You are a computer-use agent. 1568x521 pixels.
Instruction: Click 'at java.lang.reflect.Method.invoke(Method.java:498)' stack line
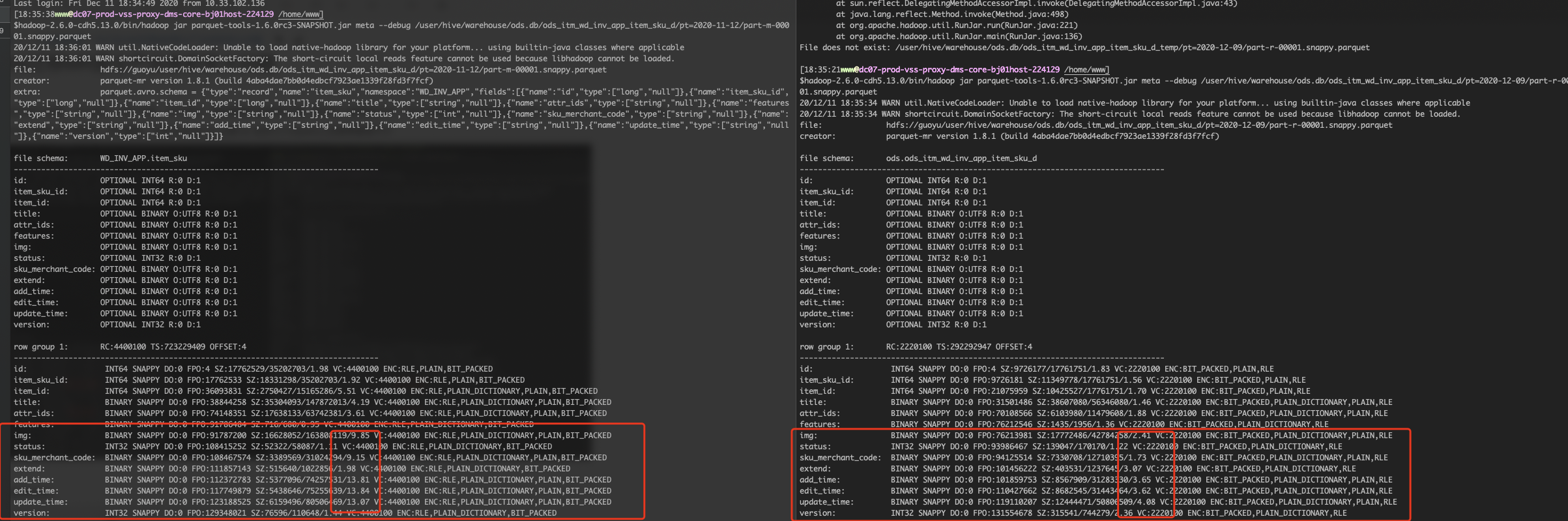coord(952,14)
